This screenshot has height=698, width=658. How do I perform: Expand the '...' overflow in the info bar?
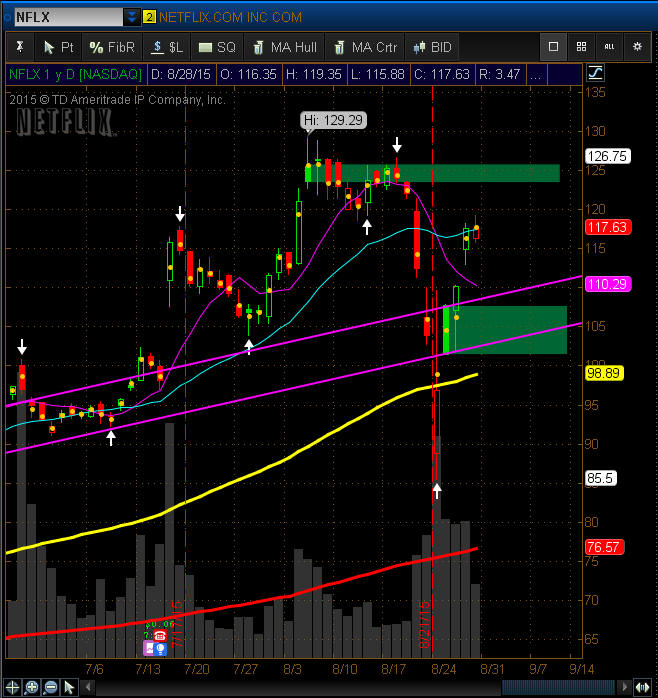pos(536,74)
